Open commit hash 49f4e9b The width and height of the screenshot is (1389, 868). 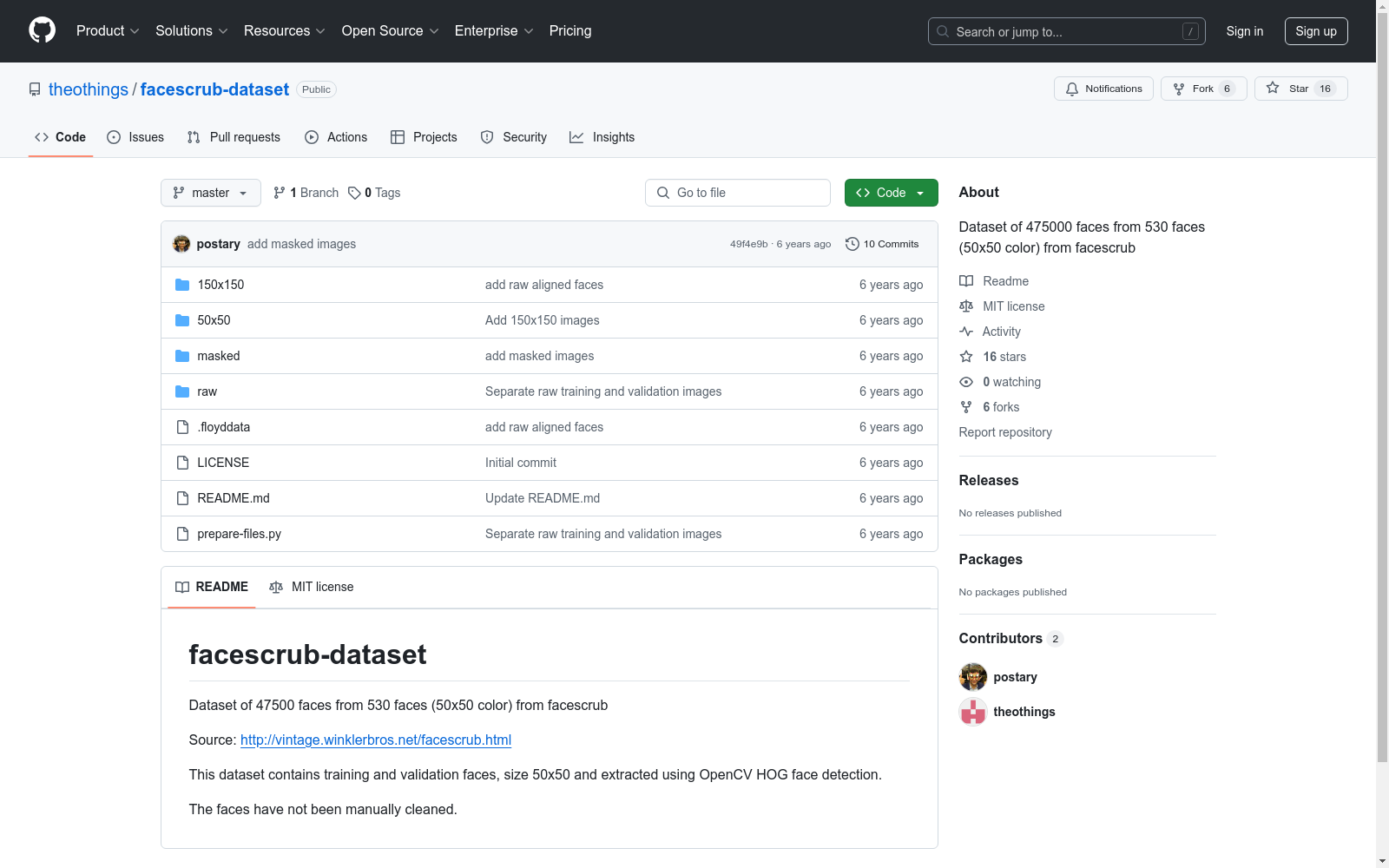(748, 244)
